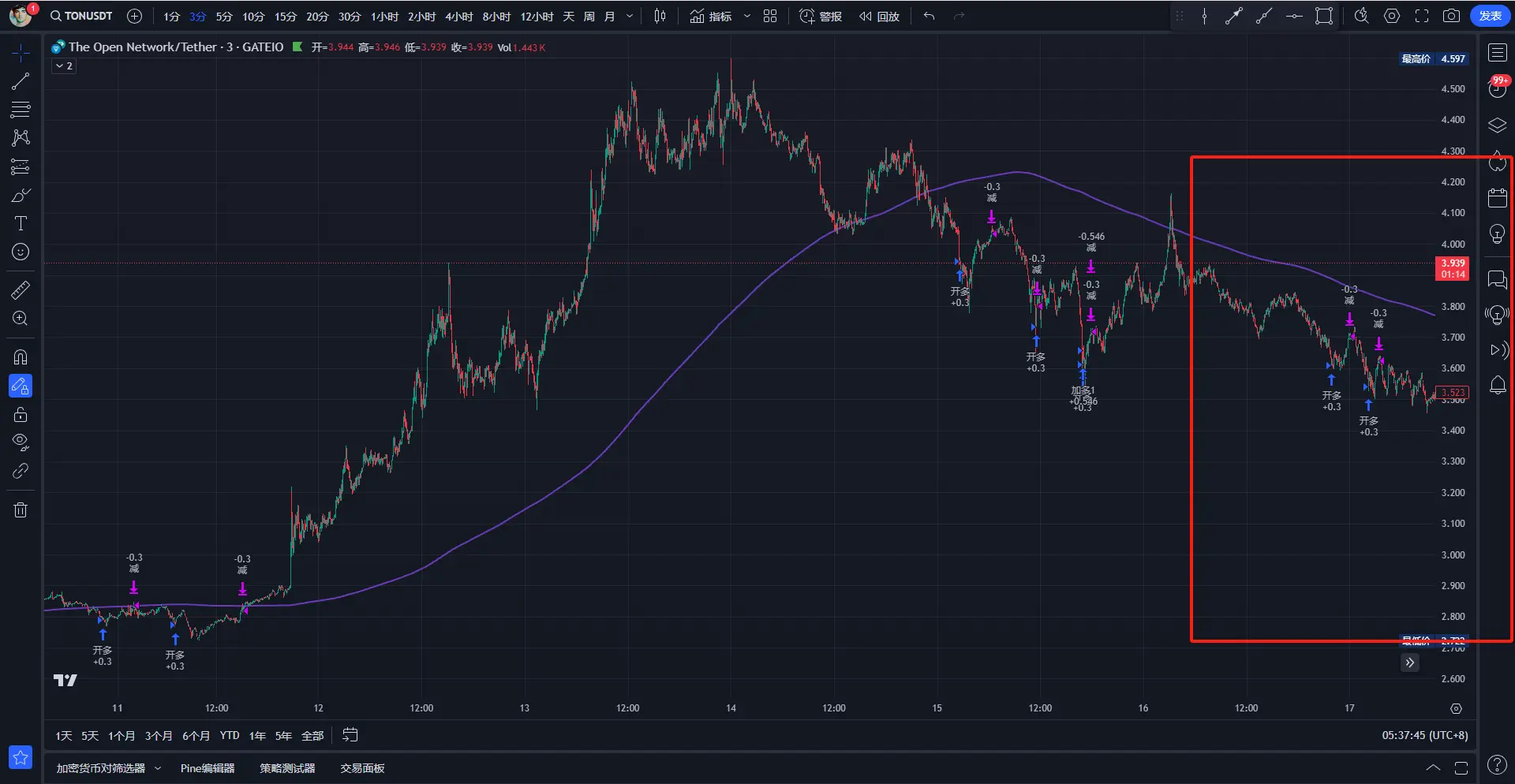Screen dimensions: 1515x784
Task: Open the Fibonacci retracement tools
Action: coord(21,110)
